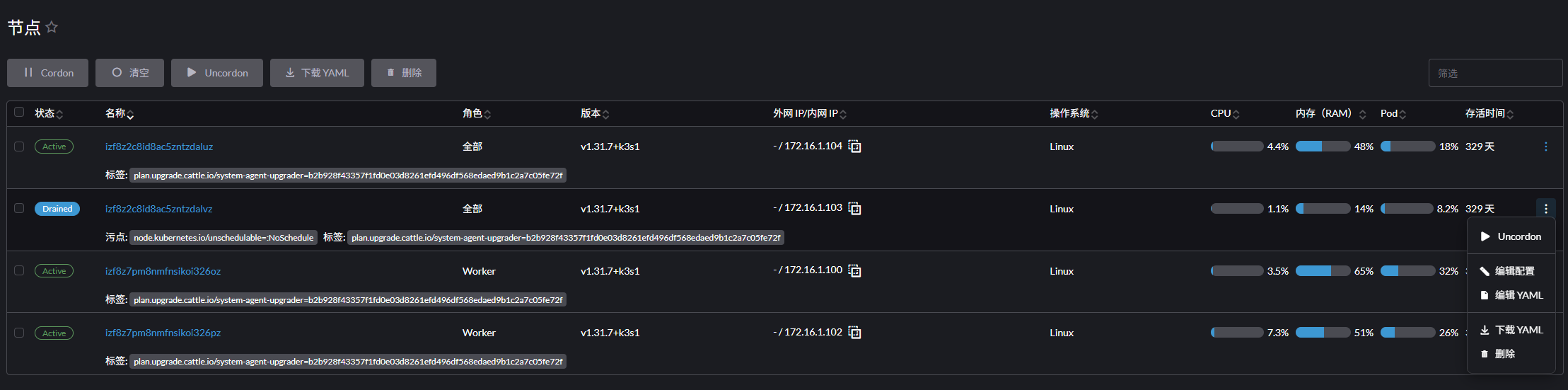Check the row for node izf8z7pm8nmfnsikoi326oz
The width and height of the screenshot is (1568, 390).
pos(19,270)
